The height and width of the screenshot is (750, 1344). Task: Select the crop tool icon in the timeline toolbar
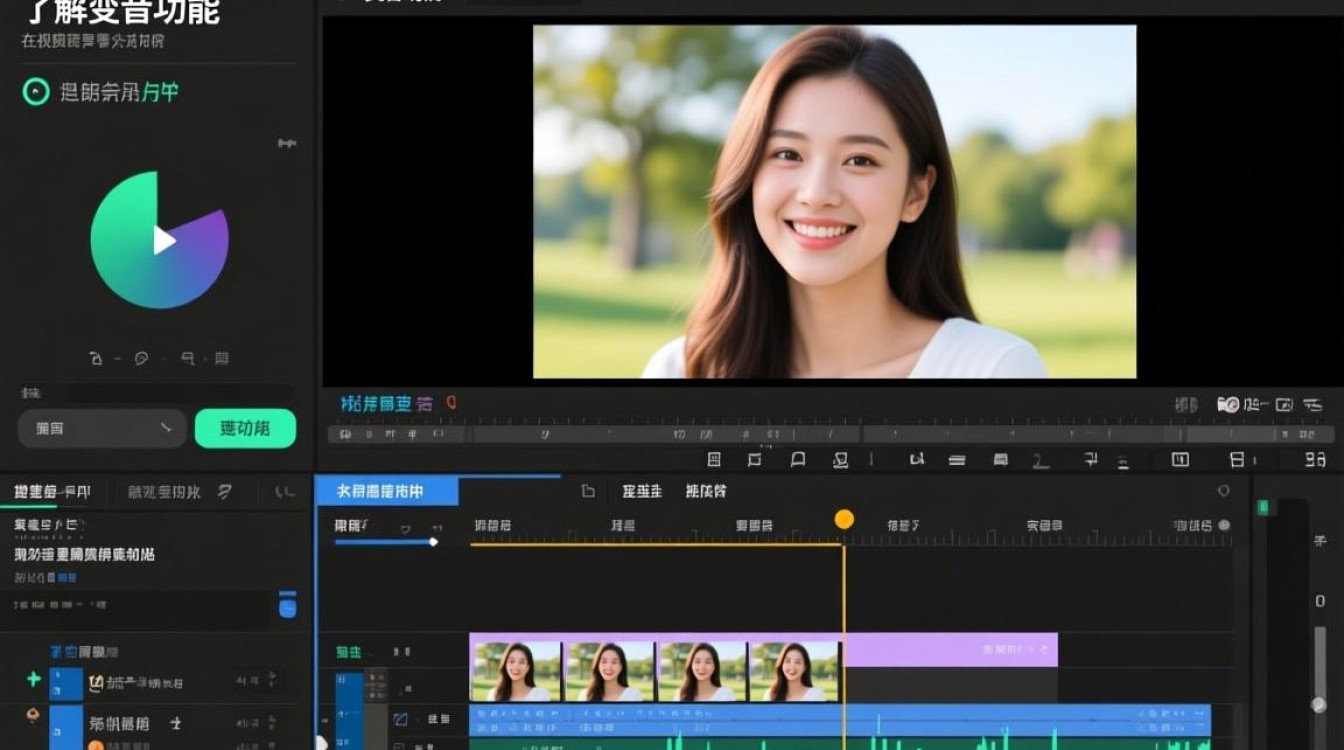click(x=756, y=461)
